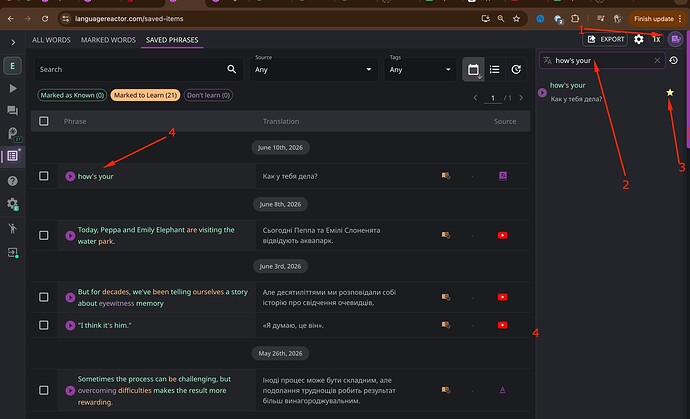Click the person figure icon in sidebar

coord(13,228)
